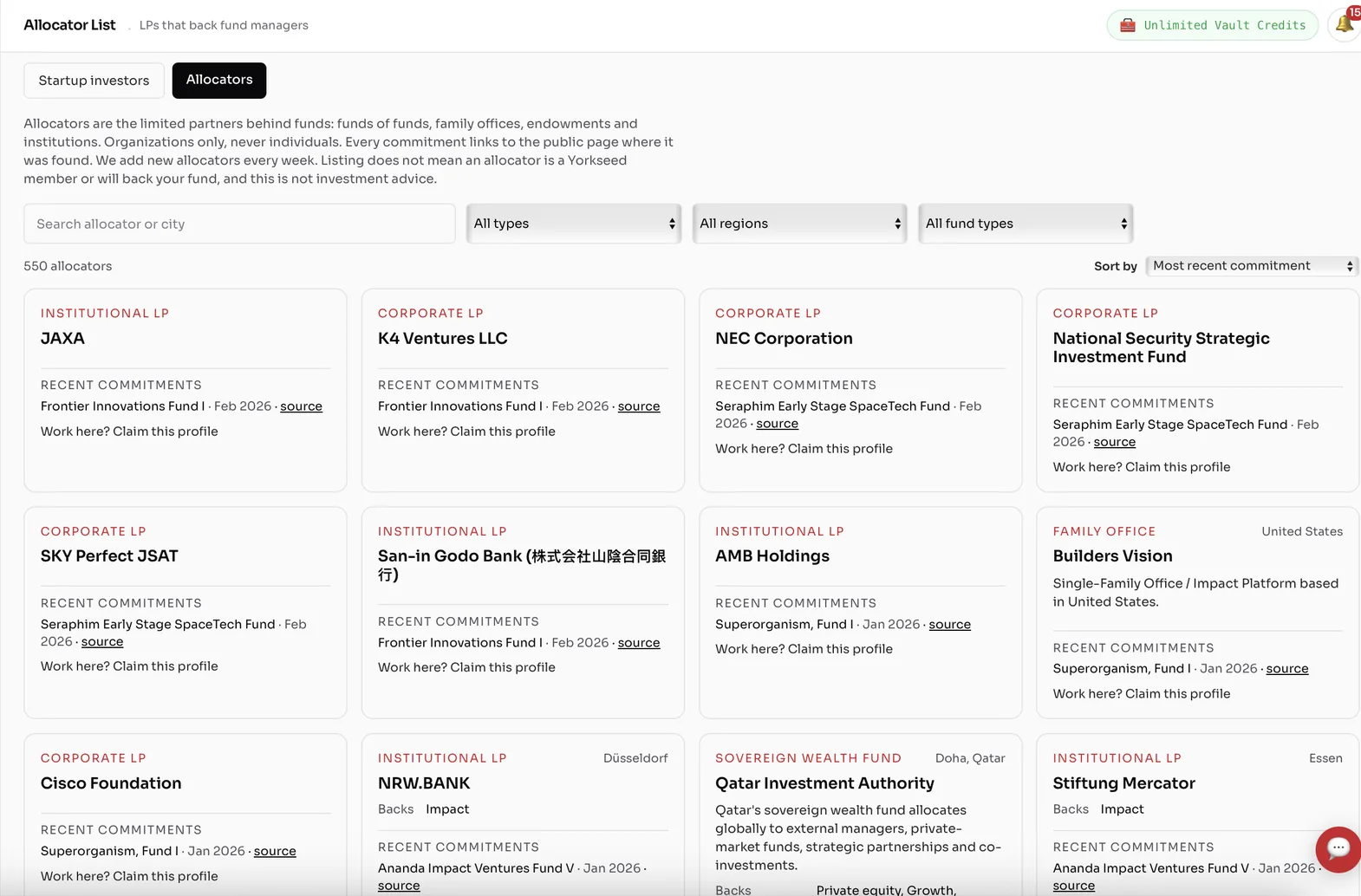This screenshot has width=1361, height=896.
Task: Click Claim this profile on the JAXA card
Action: (x=166, y=432)
